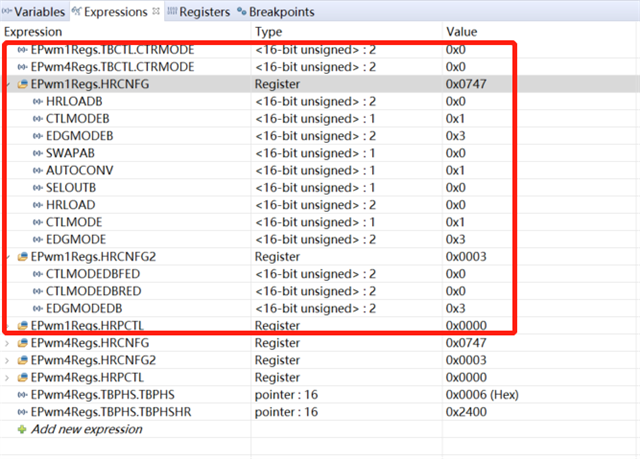Click the register icon beside EPwm4Regs.HRCNFG2
This screenshot has height=459, width=640.
point(22,360)
